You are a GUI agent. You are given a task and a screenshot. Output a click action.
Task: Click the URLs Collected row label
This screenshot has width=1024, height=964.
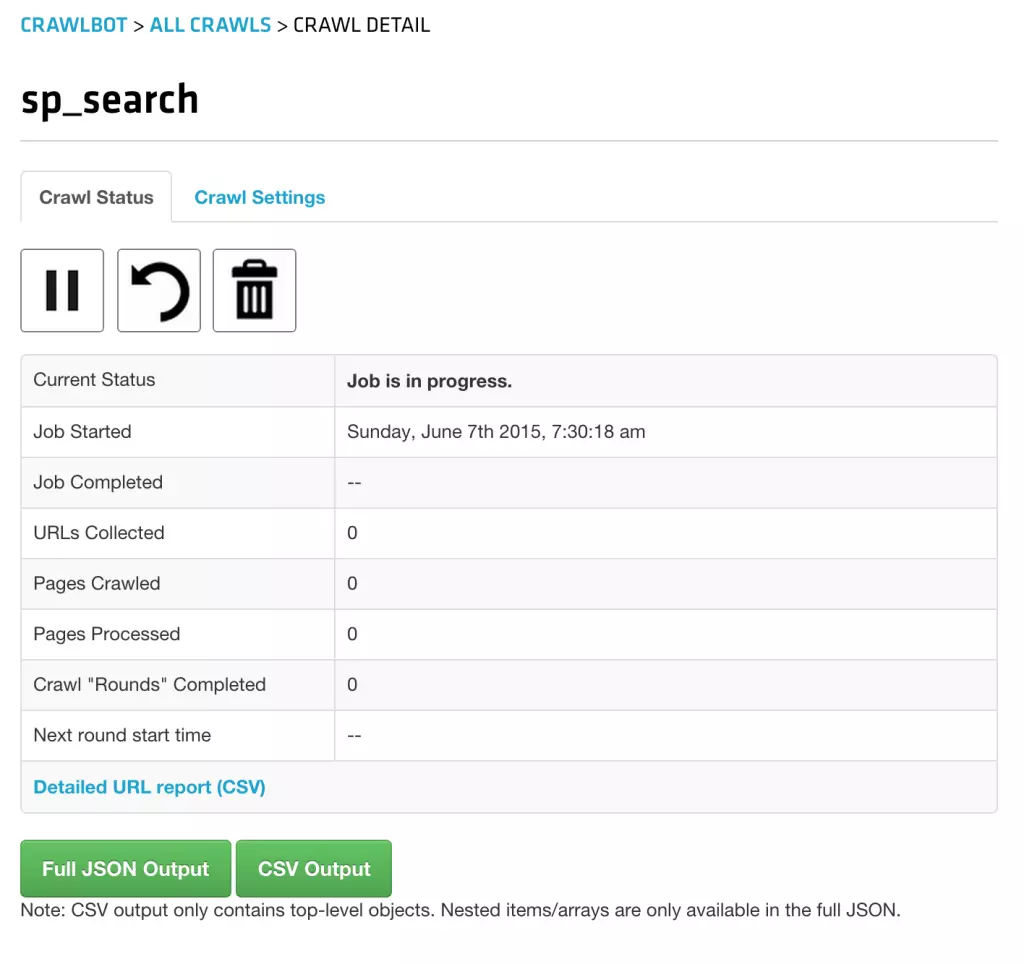point(99,533)
